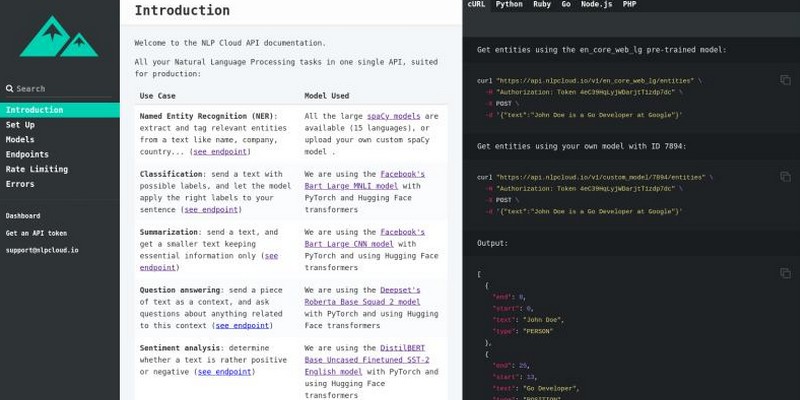Open the spaCy models link

(393, 116)
